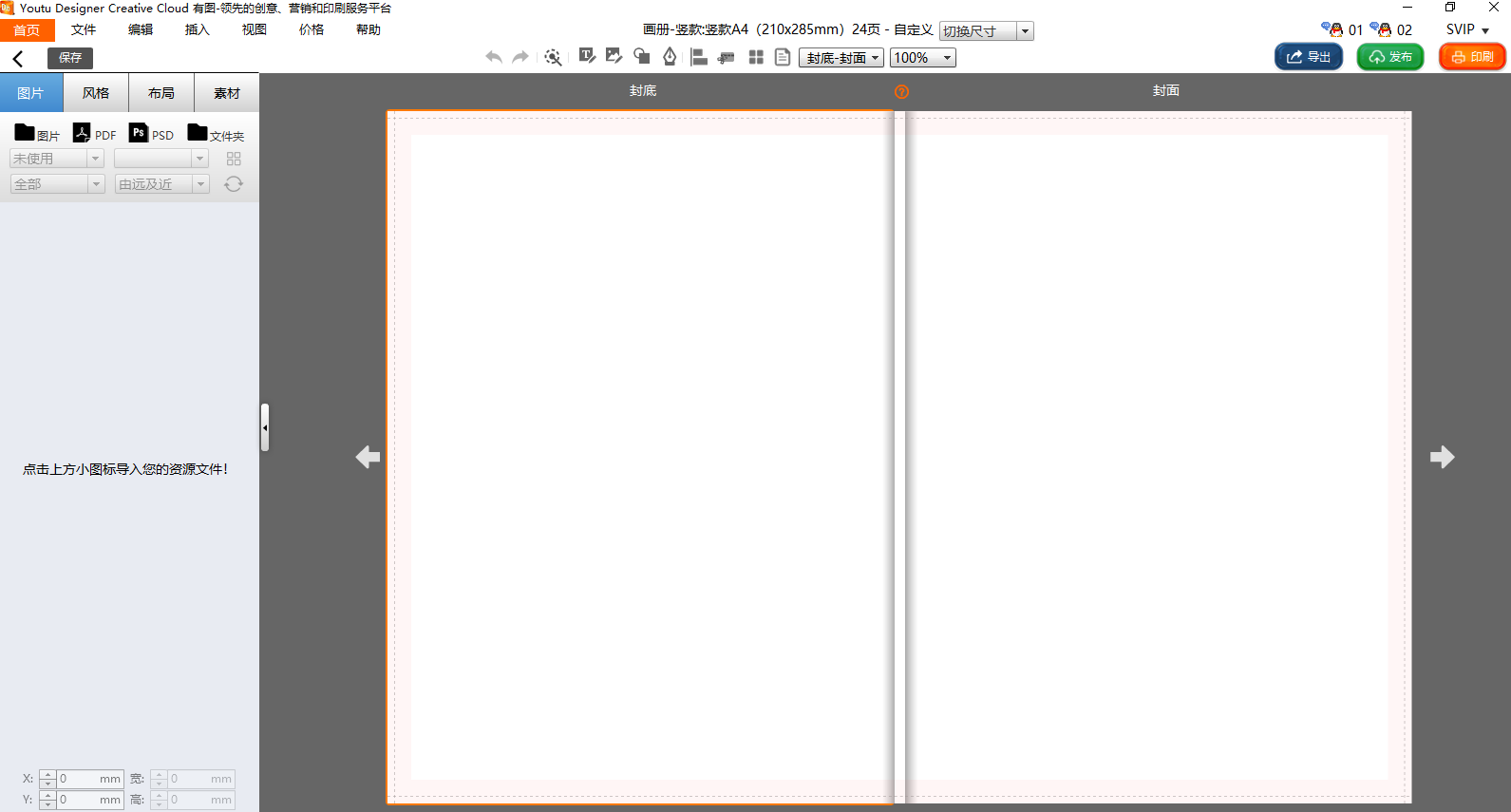Open the 插入 menu
This screenshot has width=1511, height=812.
pyautogui.click(x=197, y=30)
